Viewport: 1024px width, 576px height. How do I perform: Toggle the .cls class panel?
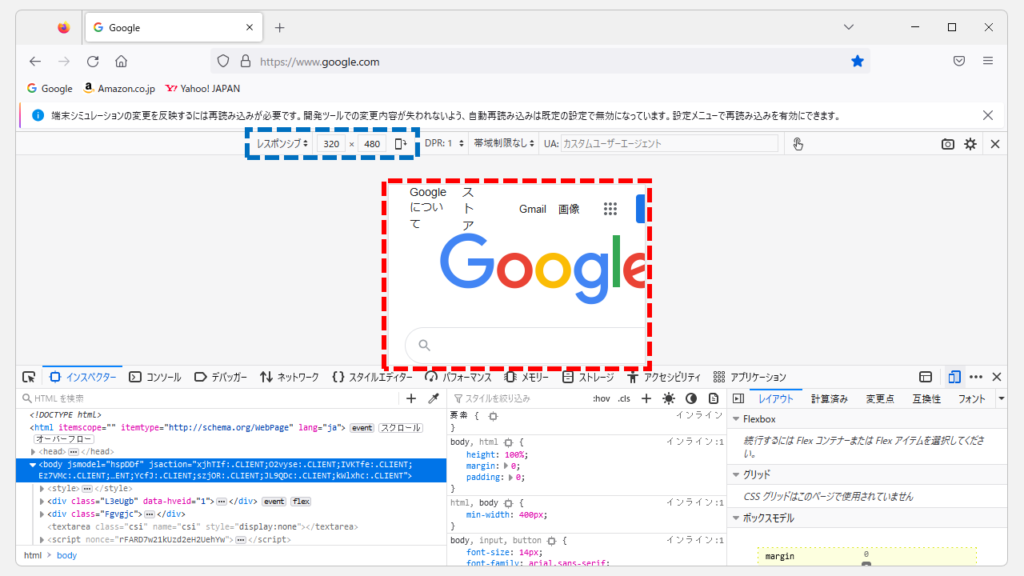coord(624,398)
